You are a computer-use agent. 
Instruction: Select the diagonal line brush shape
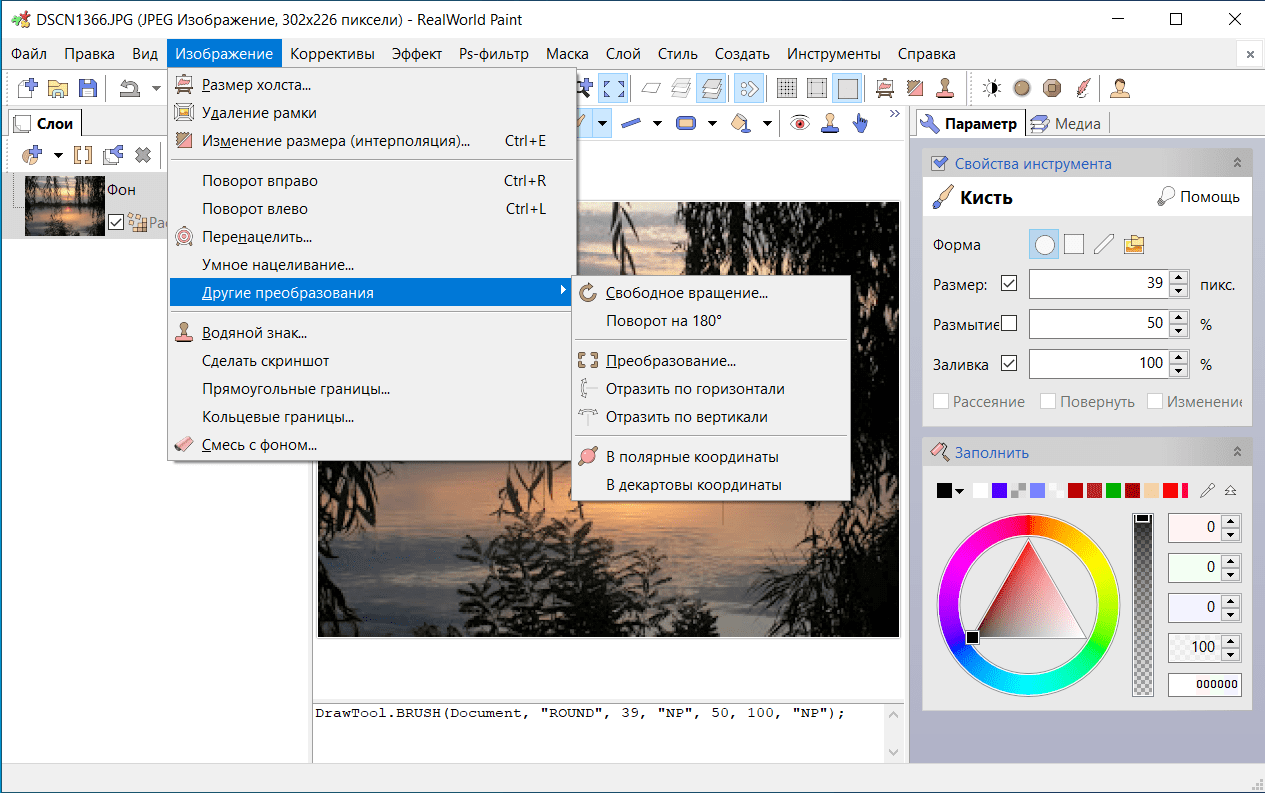click(1103, 244)
